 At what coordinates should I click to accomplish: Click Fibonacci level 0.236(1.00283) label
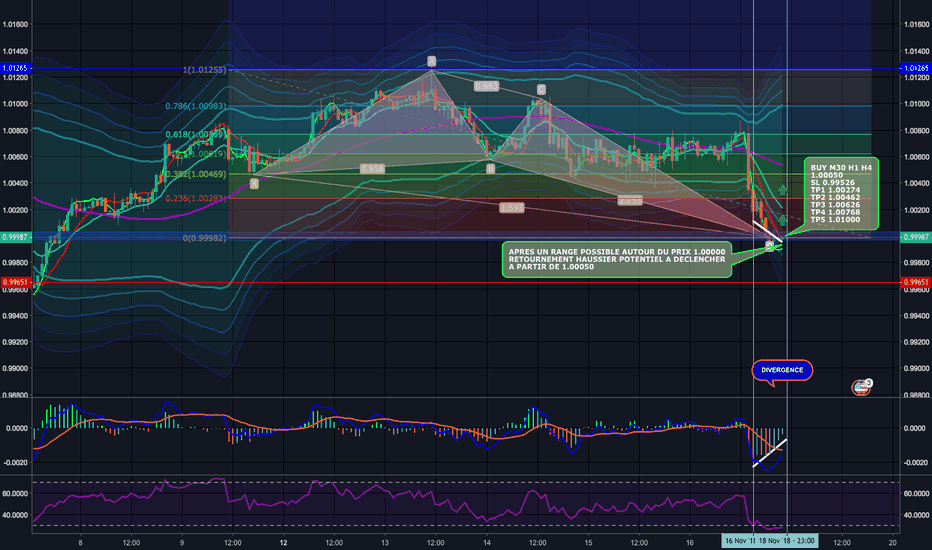(196, 199)
